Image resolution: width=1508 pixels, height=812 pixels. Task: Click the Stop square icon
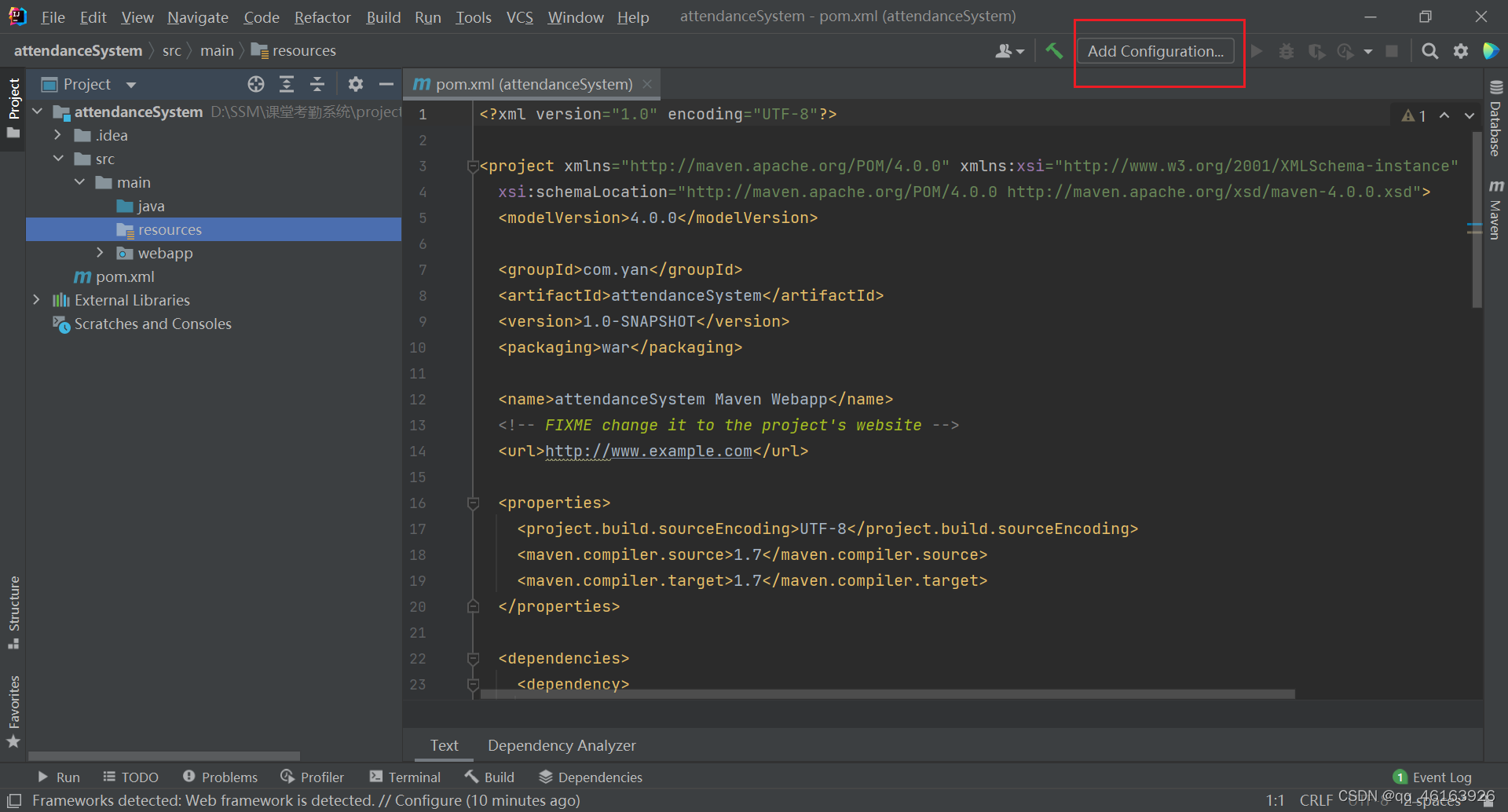pyautogui.click(x=1392, y=51)
